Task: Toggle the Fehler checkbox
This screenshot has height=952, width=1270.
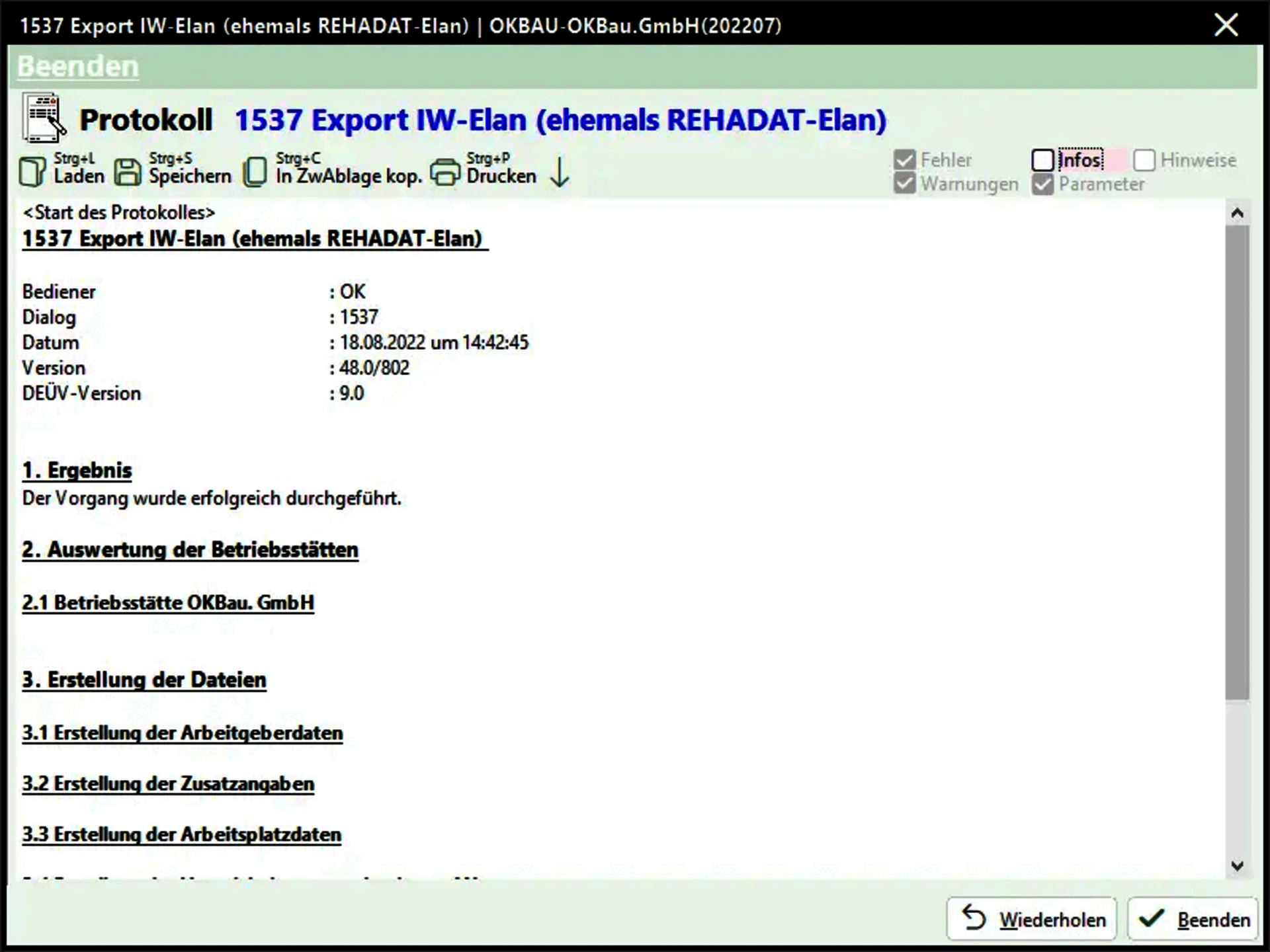Action: (x=904, y=160)
